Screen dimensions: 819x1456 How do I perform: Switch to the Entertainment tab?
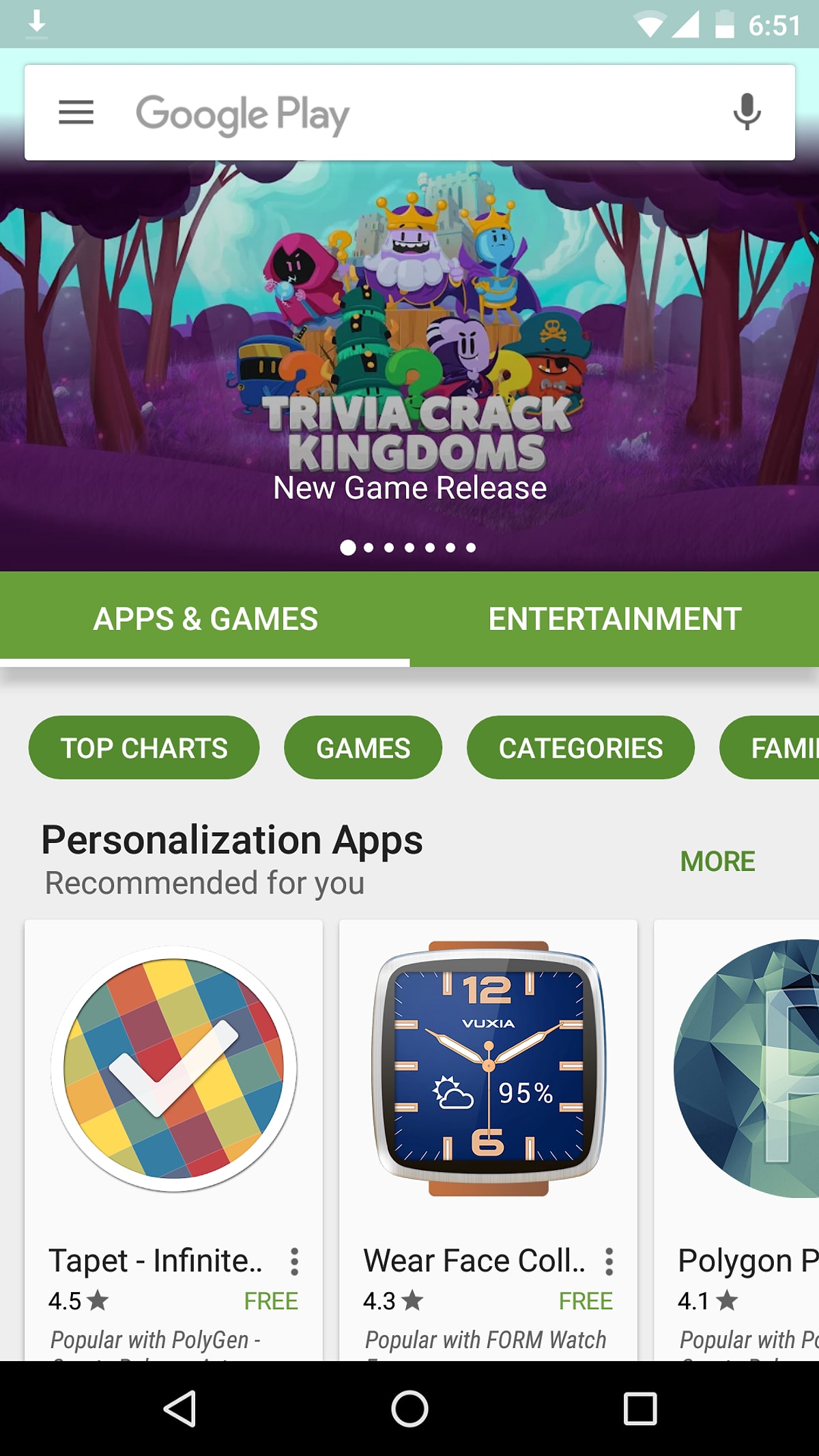tap(614, 619)
